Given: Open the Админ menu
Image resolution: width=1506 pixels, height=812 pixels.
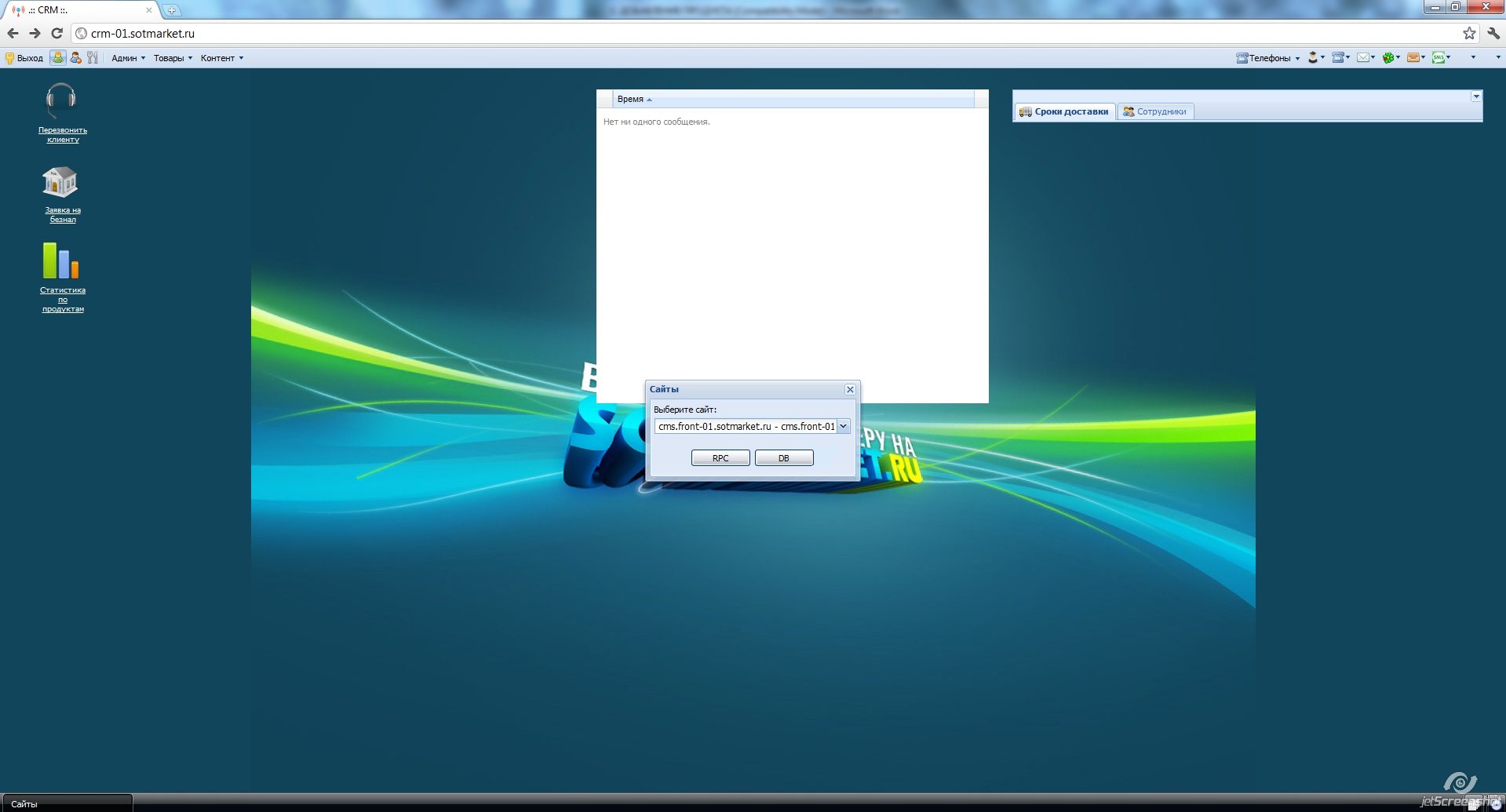Looking at the screenshot, I should pos(128,58).
